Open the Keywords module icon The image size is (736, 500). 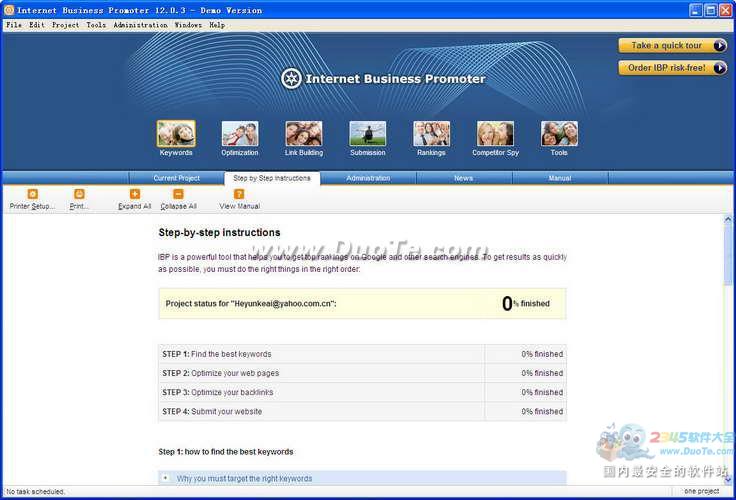point(176,133)
